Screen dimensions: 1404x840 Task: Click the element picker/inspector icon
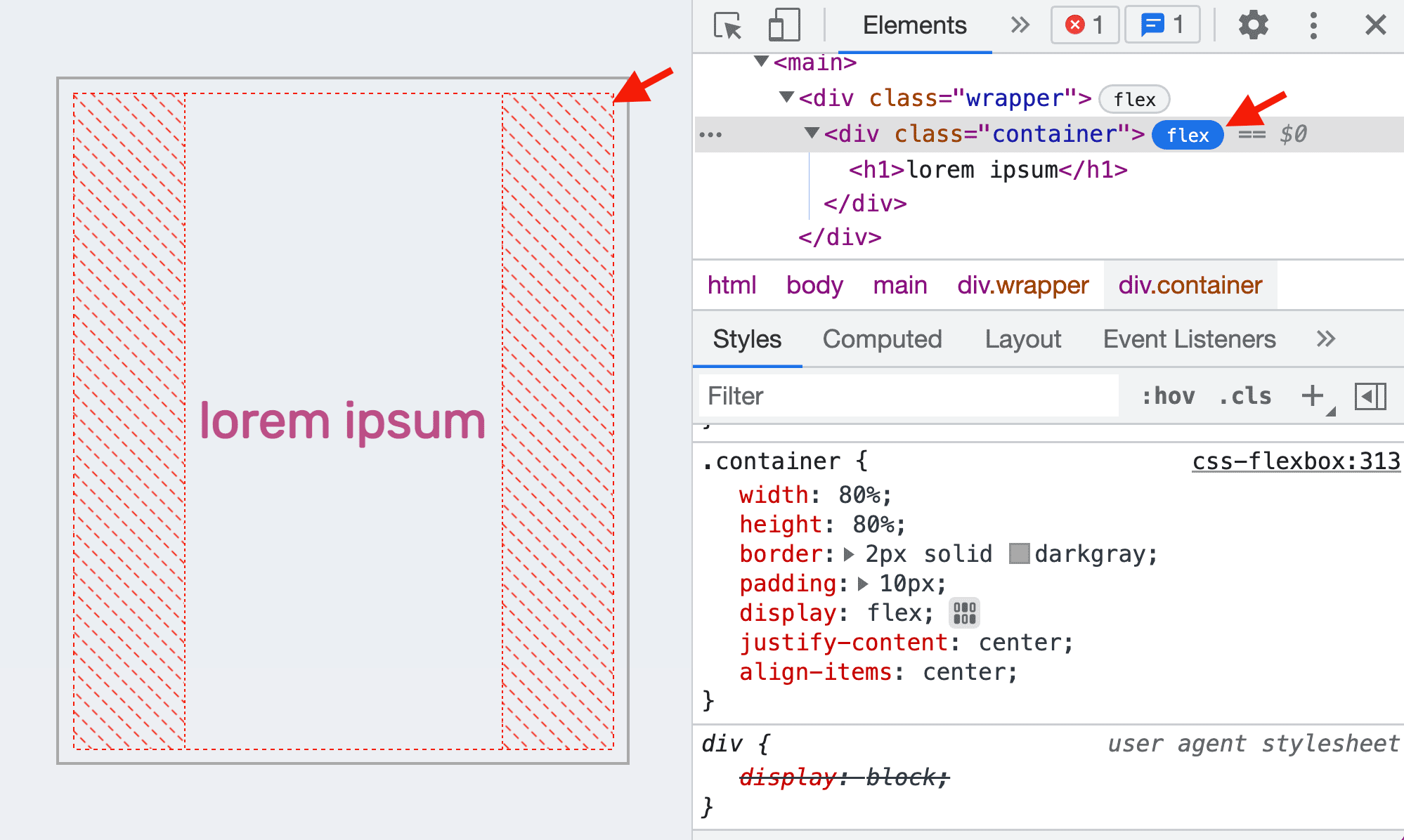click(x=724, y=24)
